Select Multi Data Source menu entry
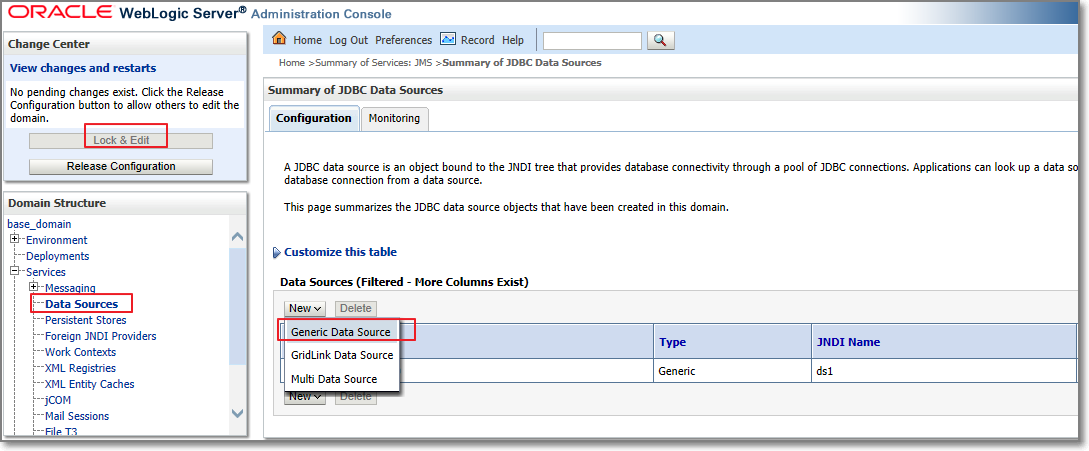Image resolution: width=1089 pixels, height=451 pixels. point(334,379)
